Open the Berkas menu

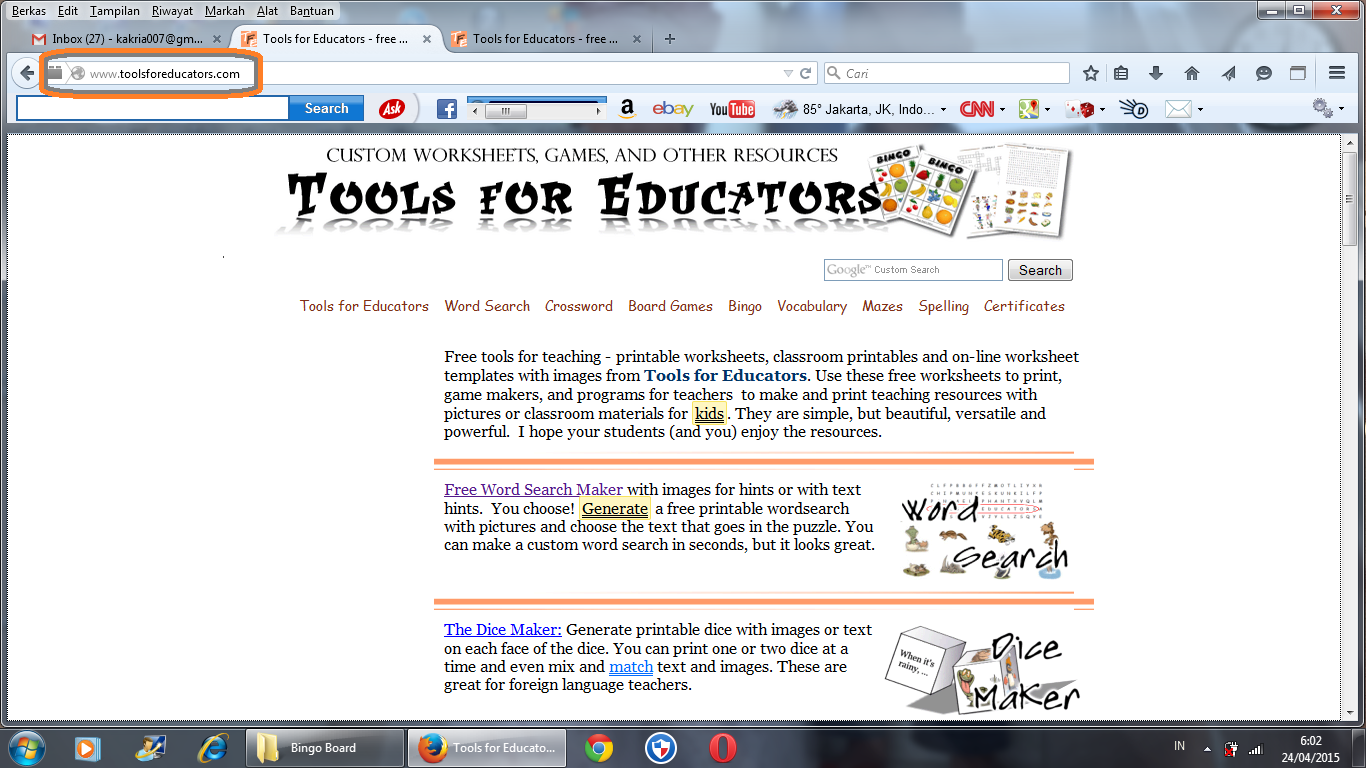pyautogui.click(x=29, y=11)
